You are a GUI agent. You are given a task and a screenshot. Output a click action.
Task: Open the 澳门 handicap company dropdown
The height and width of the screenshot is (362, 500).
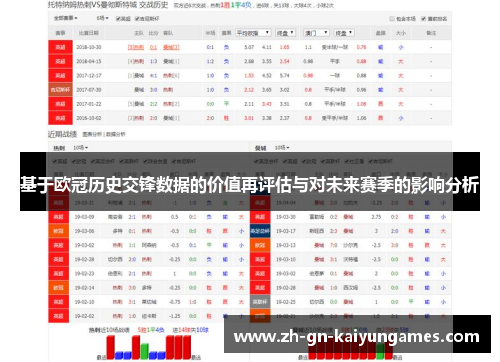click(316, 33)
